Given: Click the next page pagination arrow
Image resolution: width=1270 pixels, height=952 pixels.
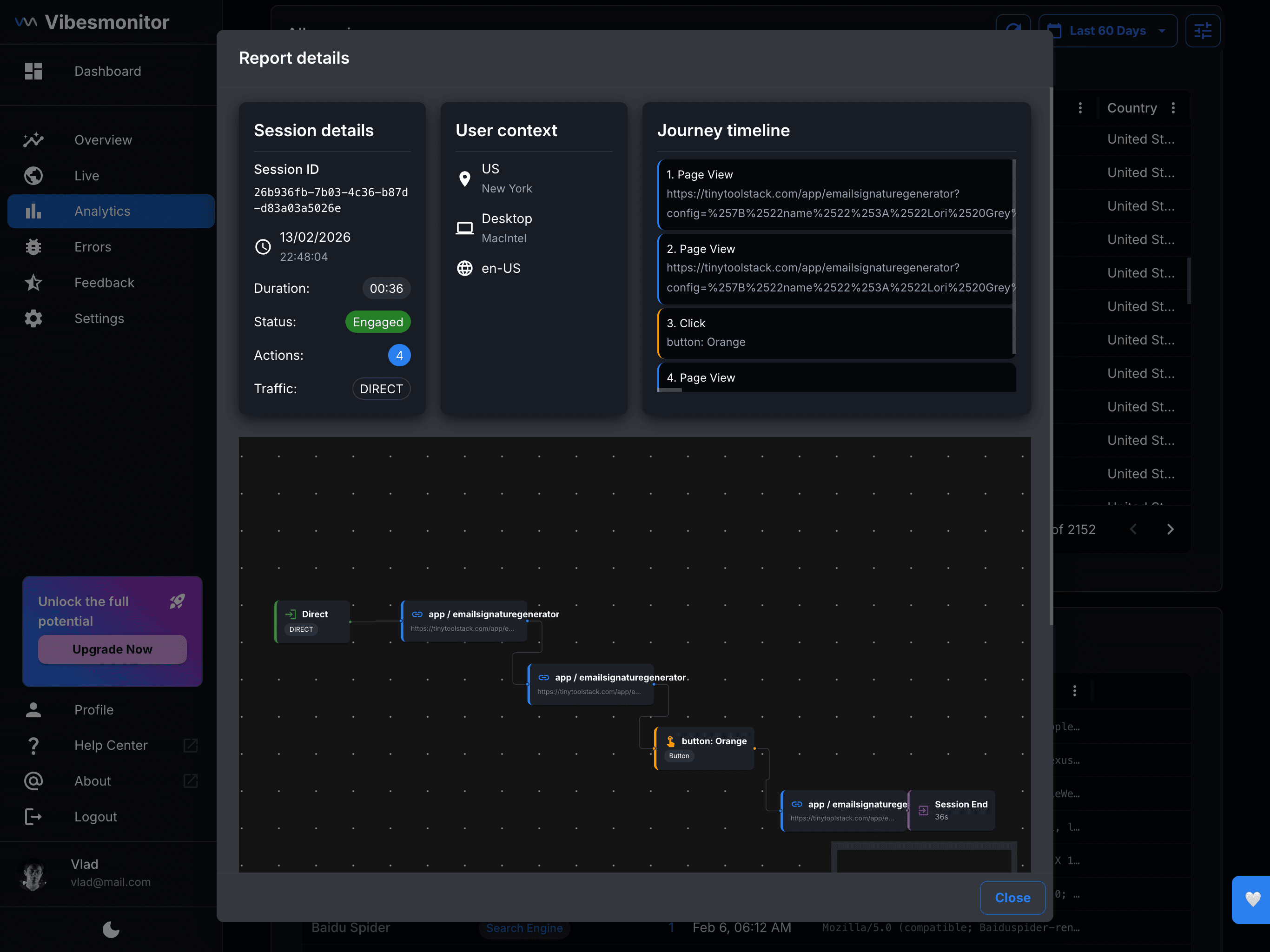Looking at the screenshot, I should 1171,529.
